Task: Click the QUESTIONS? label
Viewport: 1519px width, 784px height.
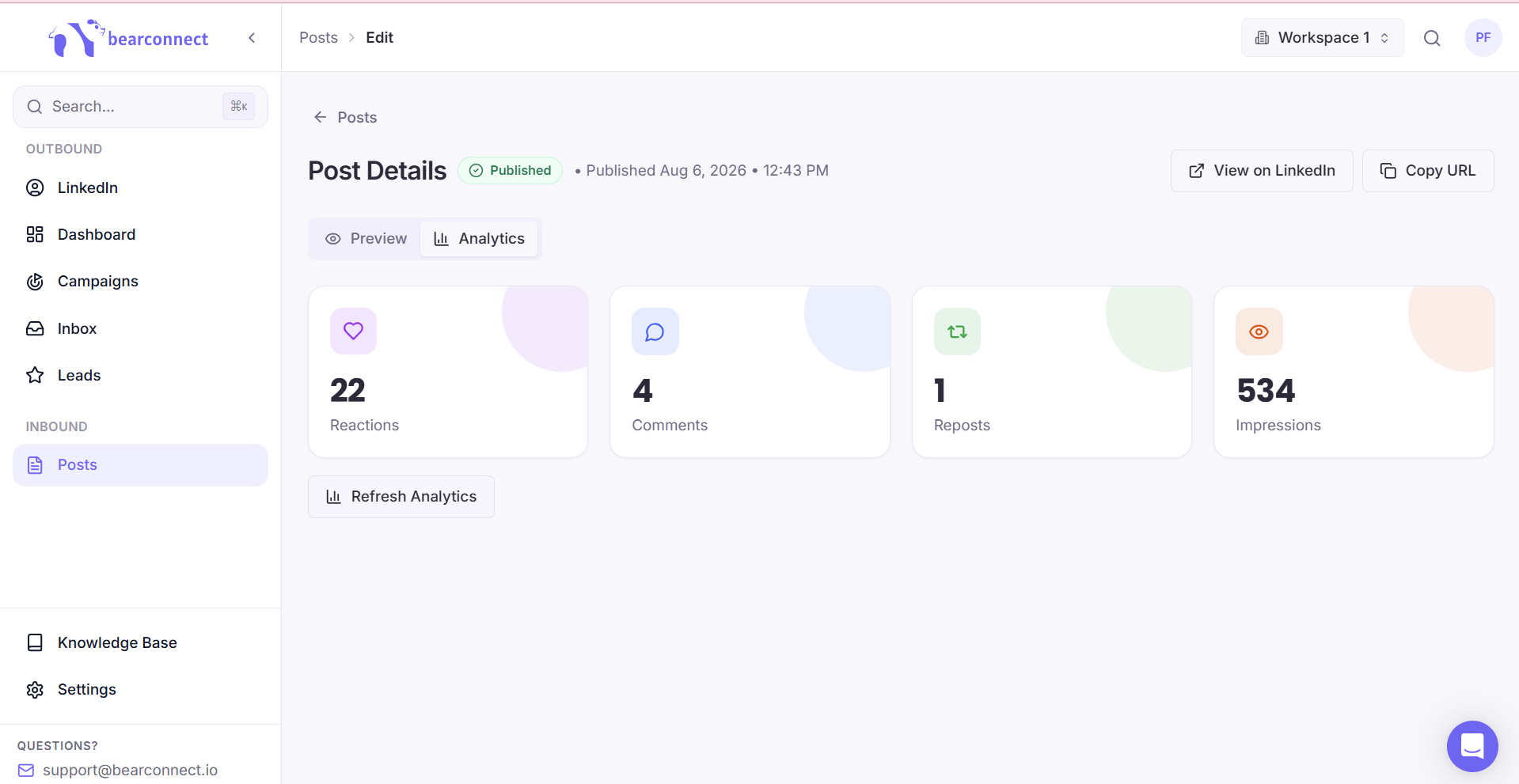Action: pyautogui.click(x=58, y=746)
